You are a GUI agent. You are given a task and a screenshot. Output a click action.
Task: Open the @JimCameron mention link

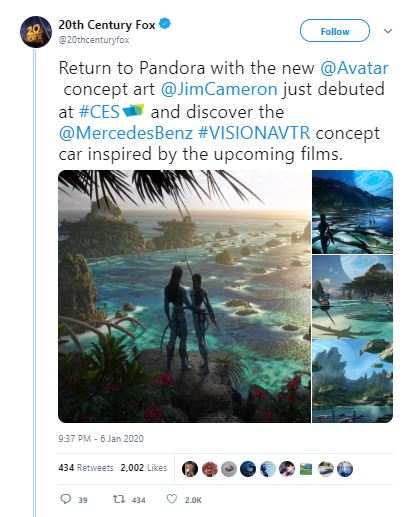tap(219, 89)
